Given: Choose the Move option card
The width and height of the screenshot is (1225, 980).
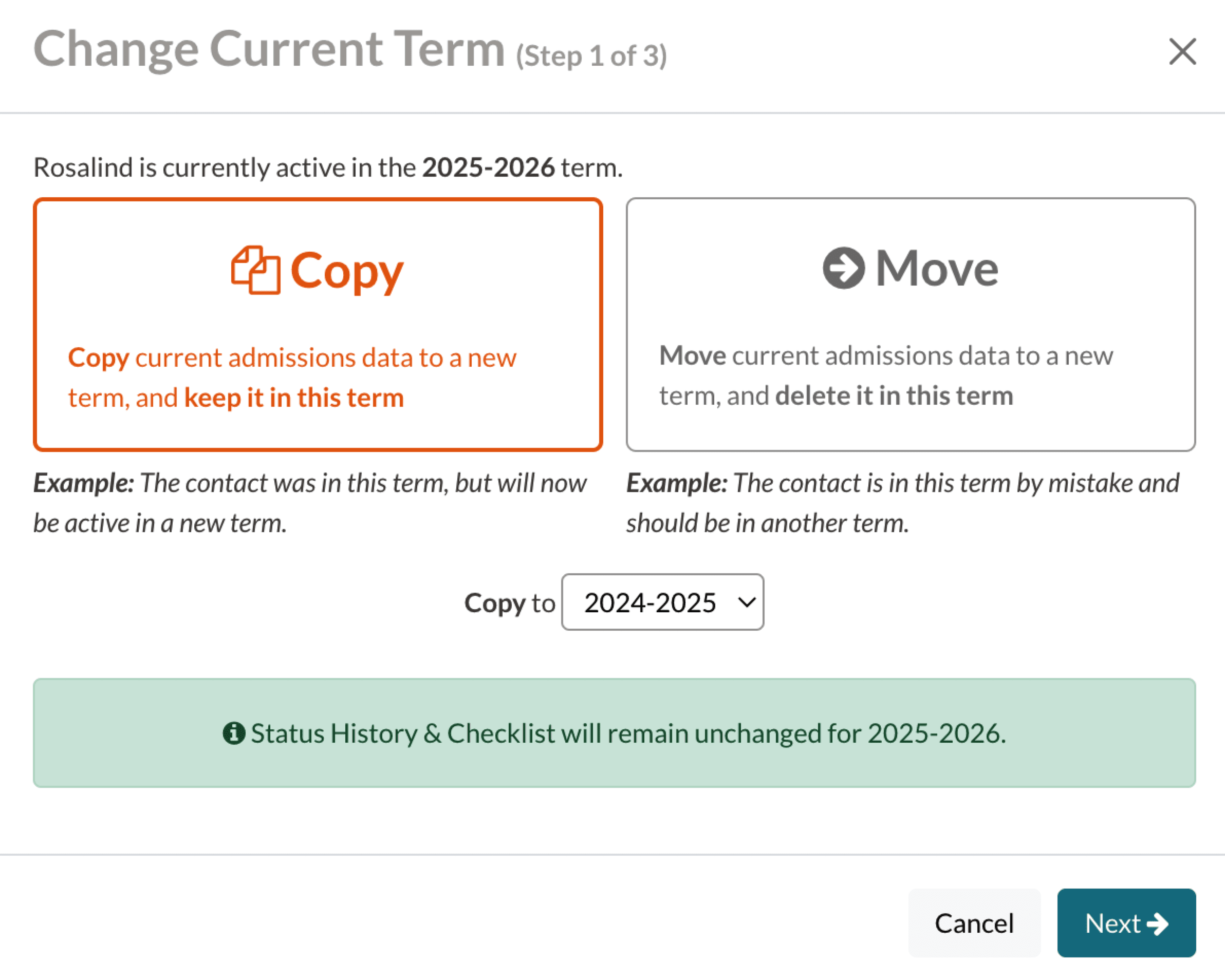Looking at the screenshot, I should pyautogui.click(x=910, y=324).
